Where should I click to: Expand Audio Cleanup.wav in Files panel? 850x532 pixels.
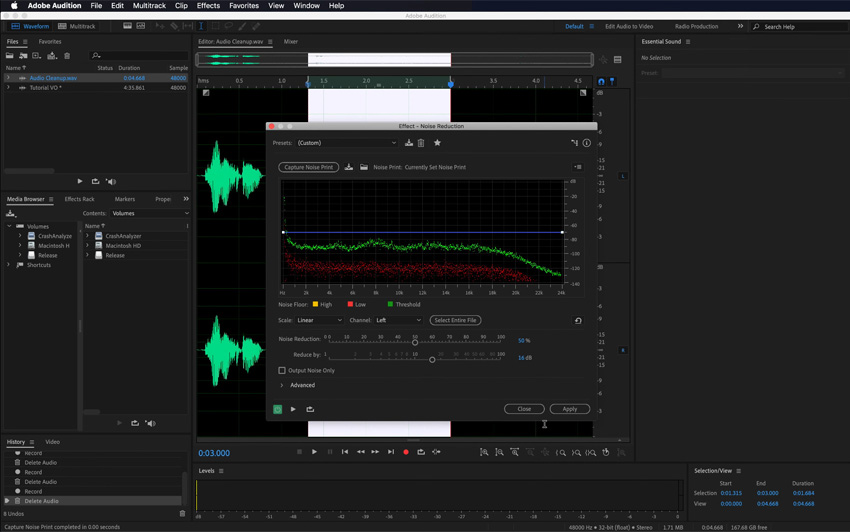[8, 78]
